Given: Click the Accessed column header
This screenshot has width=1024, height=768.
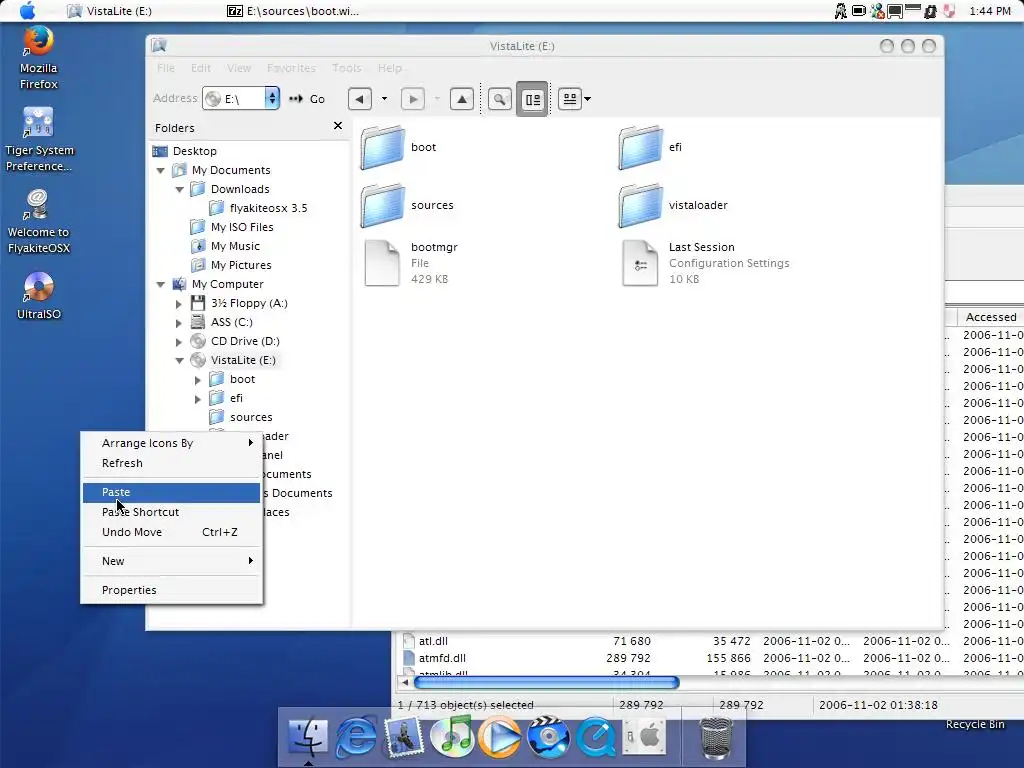Looking at the screenshot, I should [991, 317].
